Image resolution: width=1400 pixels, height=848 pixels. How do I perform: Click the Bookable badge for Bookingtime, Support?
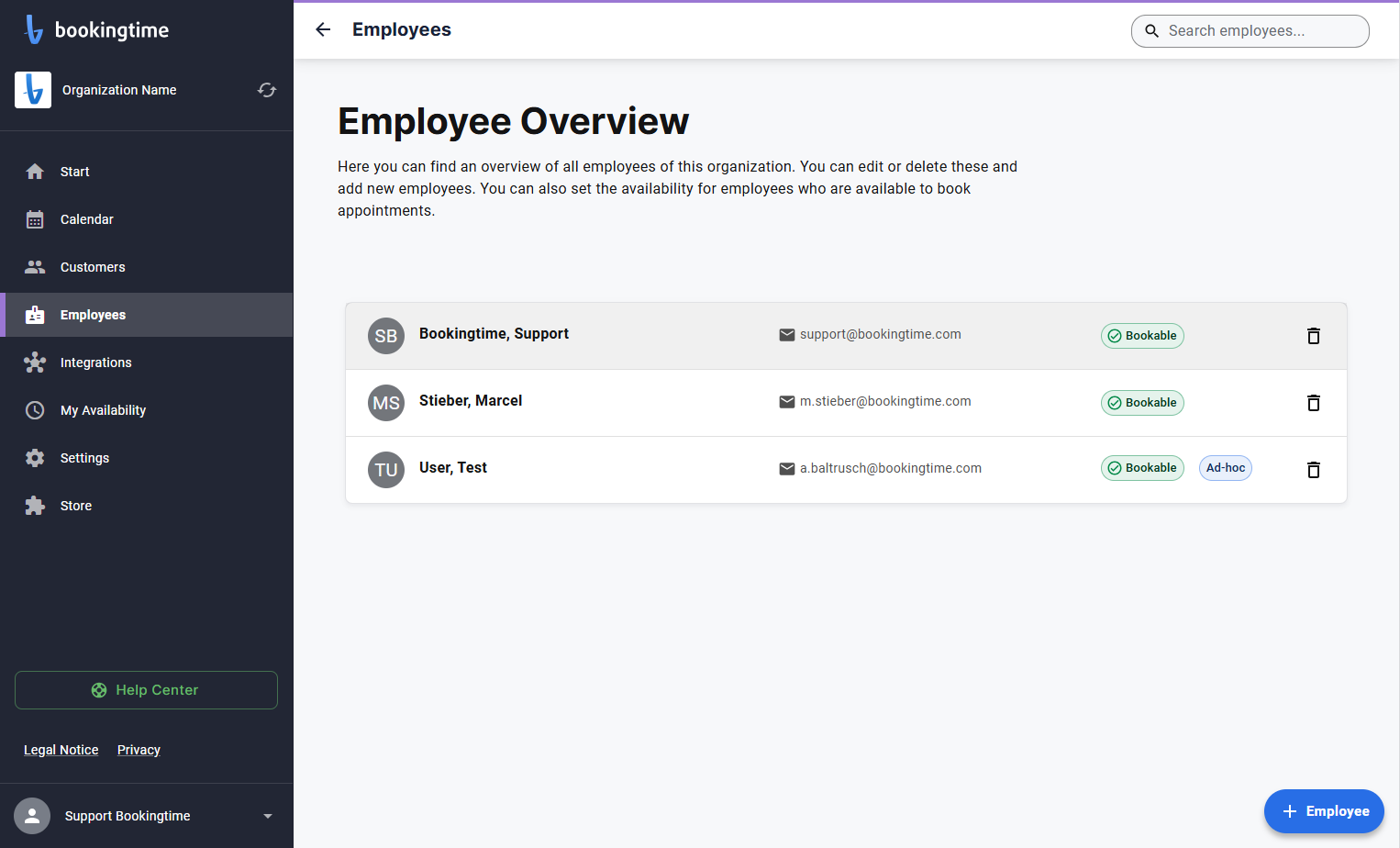coord(1142,336)
